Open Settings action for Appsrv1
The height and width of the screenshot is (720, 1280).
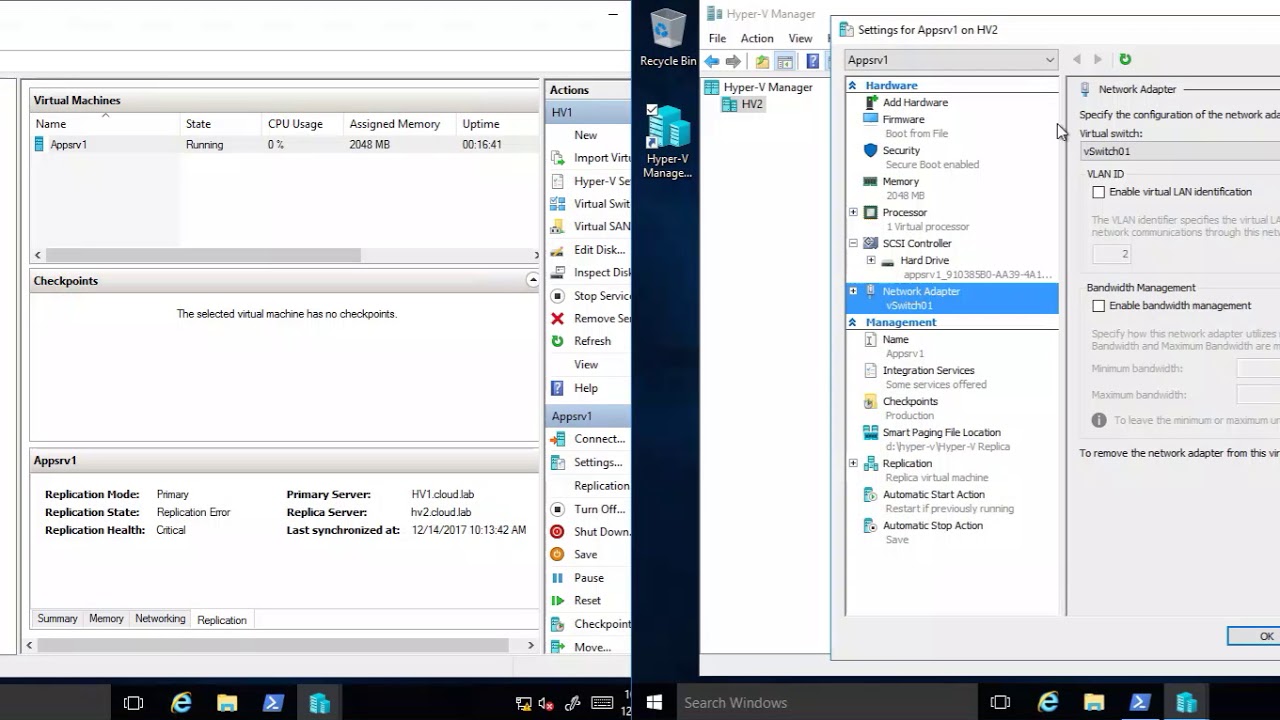tap(590, 462)
